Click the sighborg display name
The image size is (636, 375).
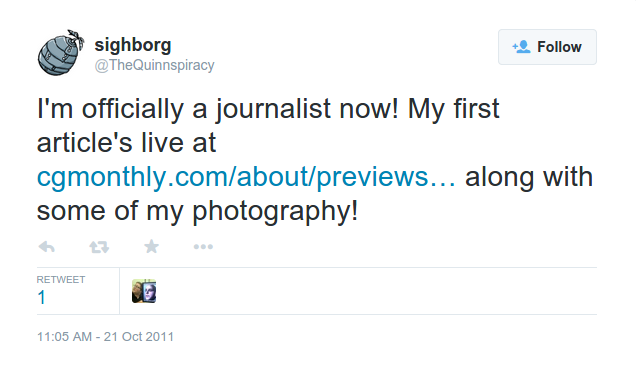click(x=133, y=45)
